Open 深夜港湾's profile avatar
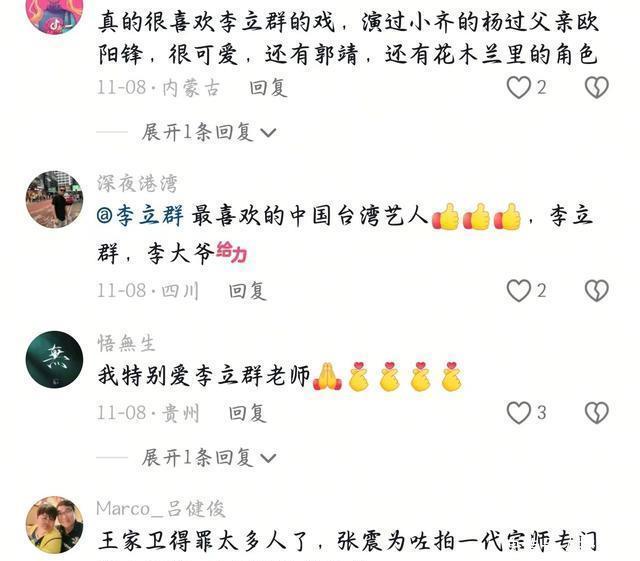Screen dimensions: 640x561 point(54,199)
